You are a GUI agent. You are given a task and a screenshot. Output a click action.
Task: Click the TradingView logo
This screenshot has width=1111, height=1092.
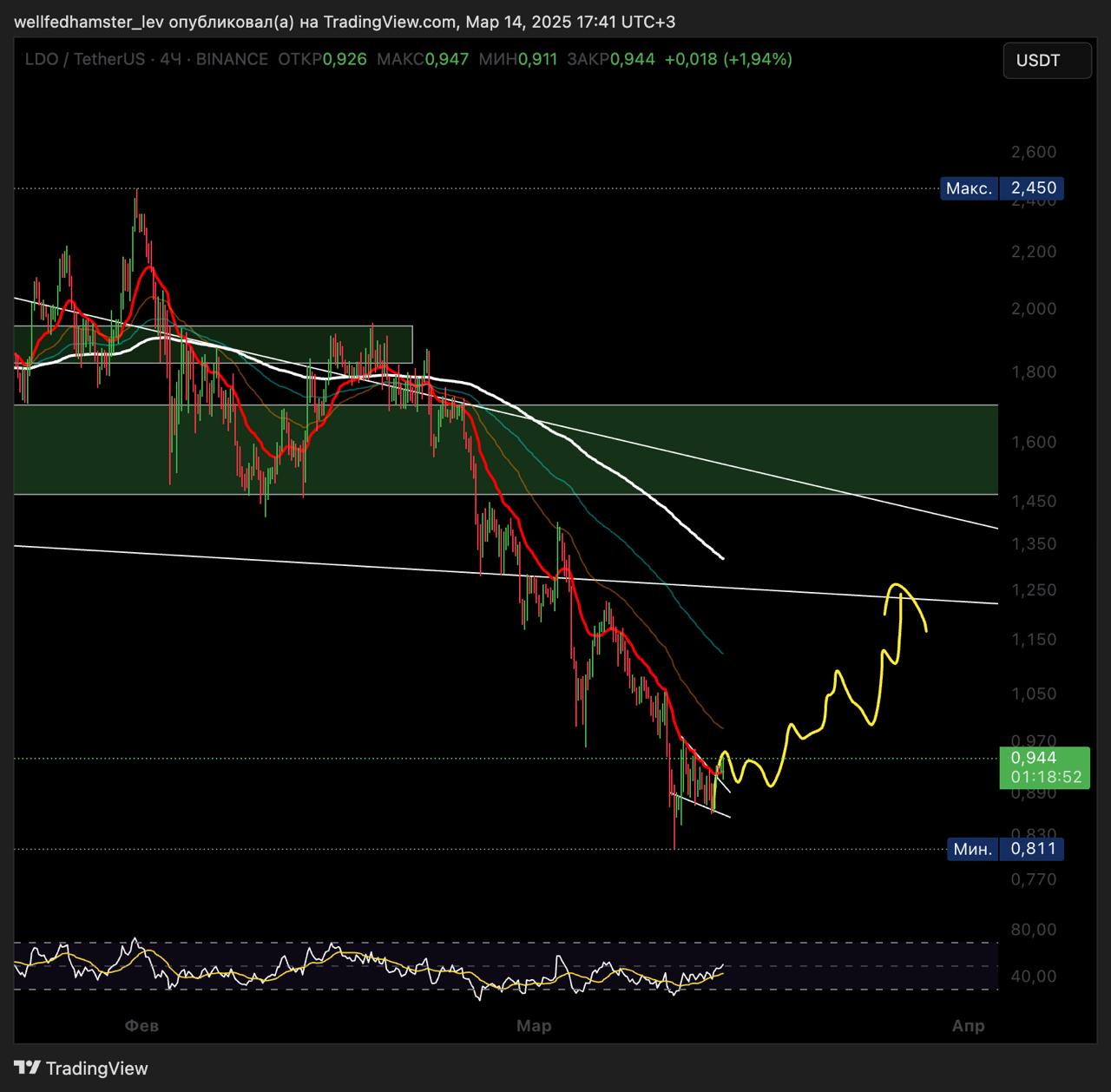[x=82, y=1069]
